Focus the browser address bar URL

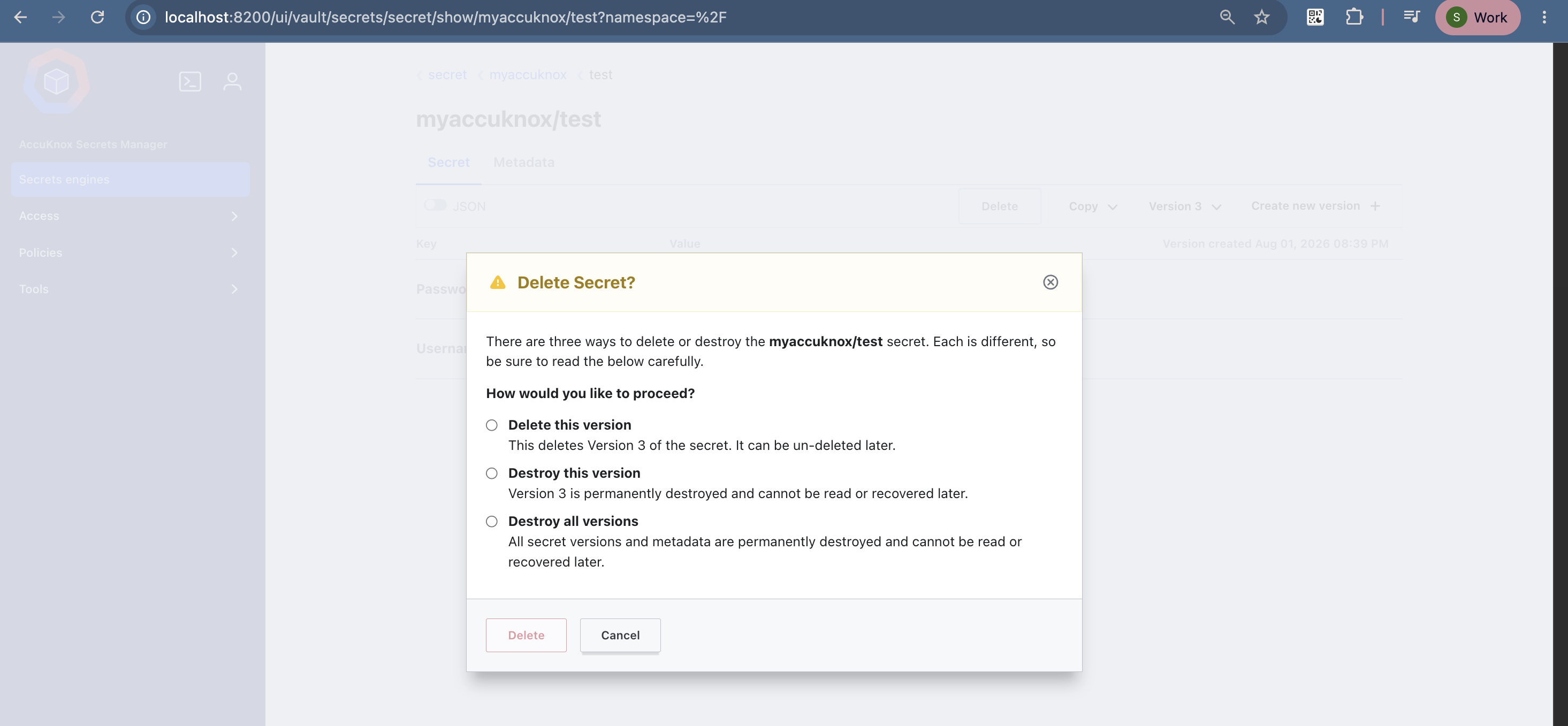[x=446, y=17]
